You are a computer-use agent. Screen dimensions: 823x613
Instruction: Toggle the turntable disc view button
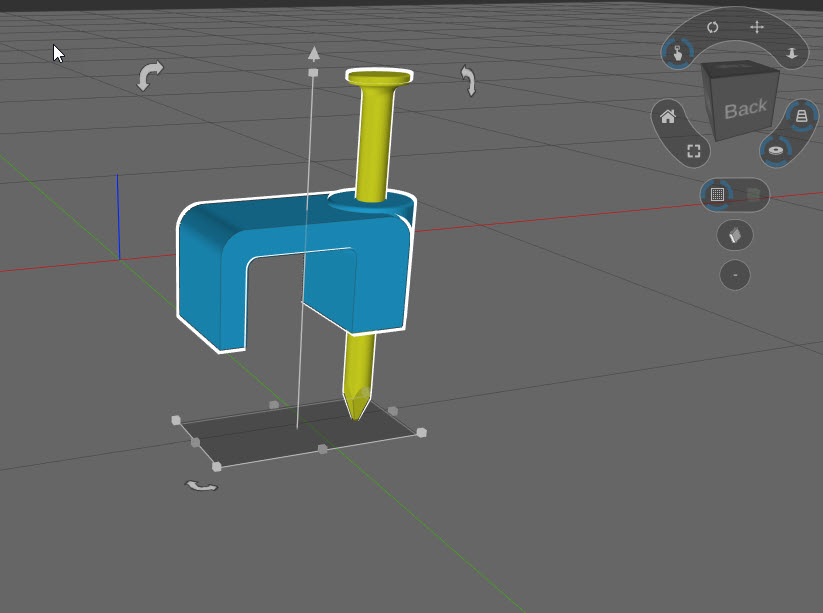click(x=776, y=151)
